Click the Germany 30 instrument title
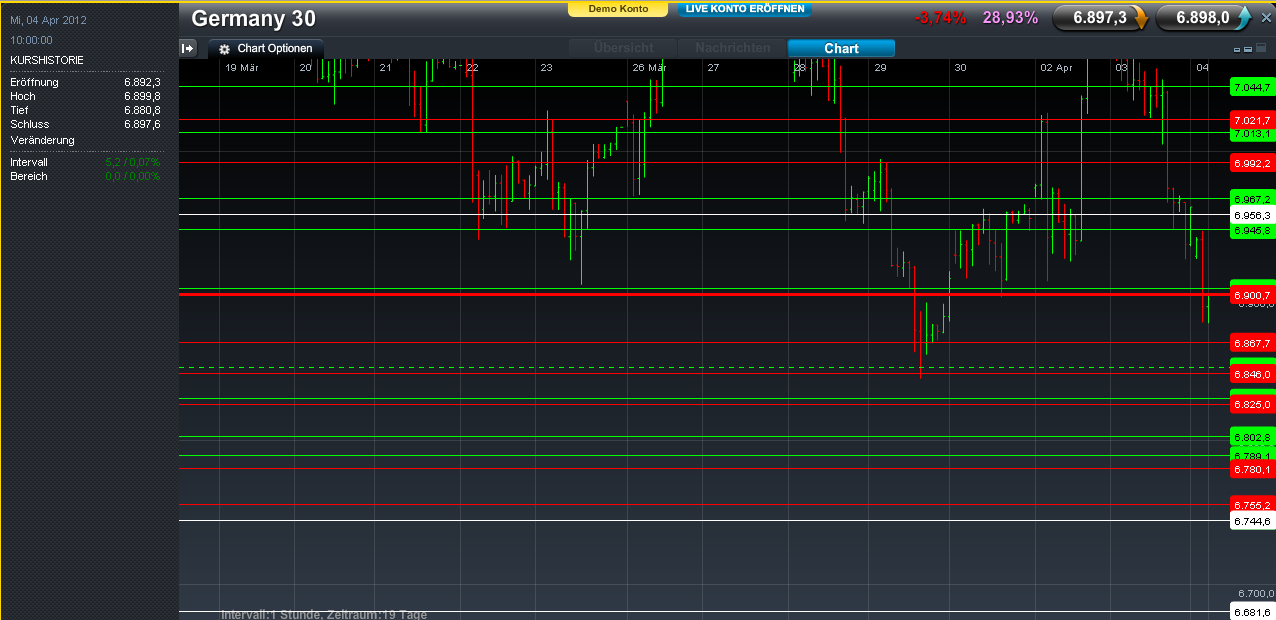Viewport: 1276px width, 620px height. coord(253,18)
